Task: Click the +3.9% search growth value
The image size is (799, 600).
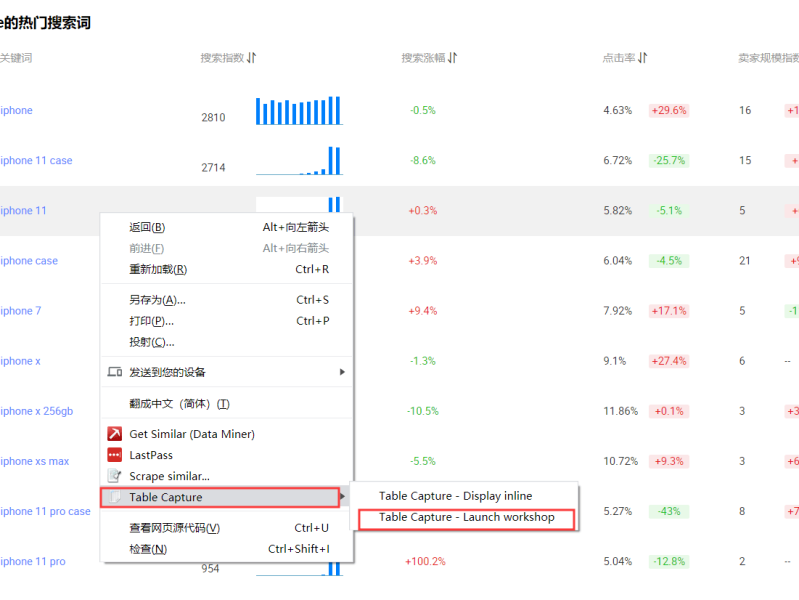Action: tap(422, 261)
